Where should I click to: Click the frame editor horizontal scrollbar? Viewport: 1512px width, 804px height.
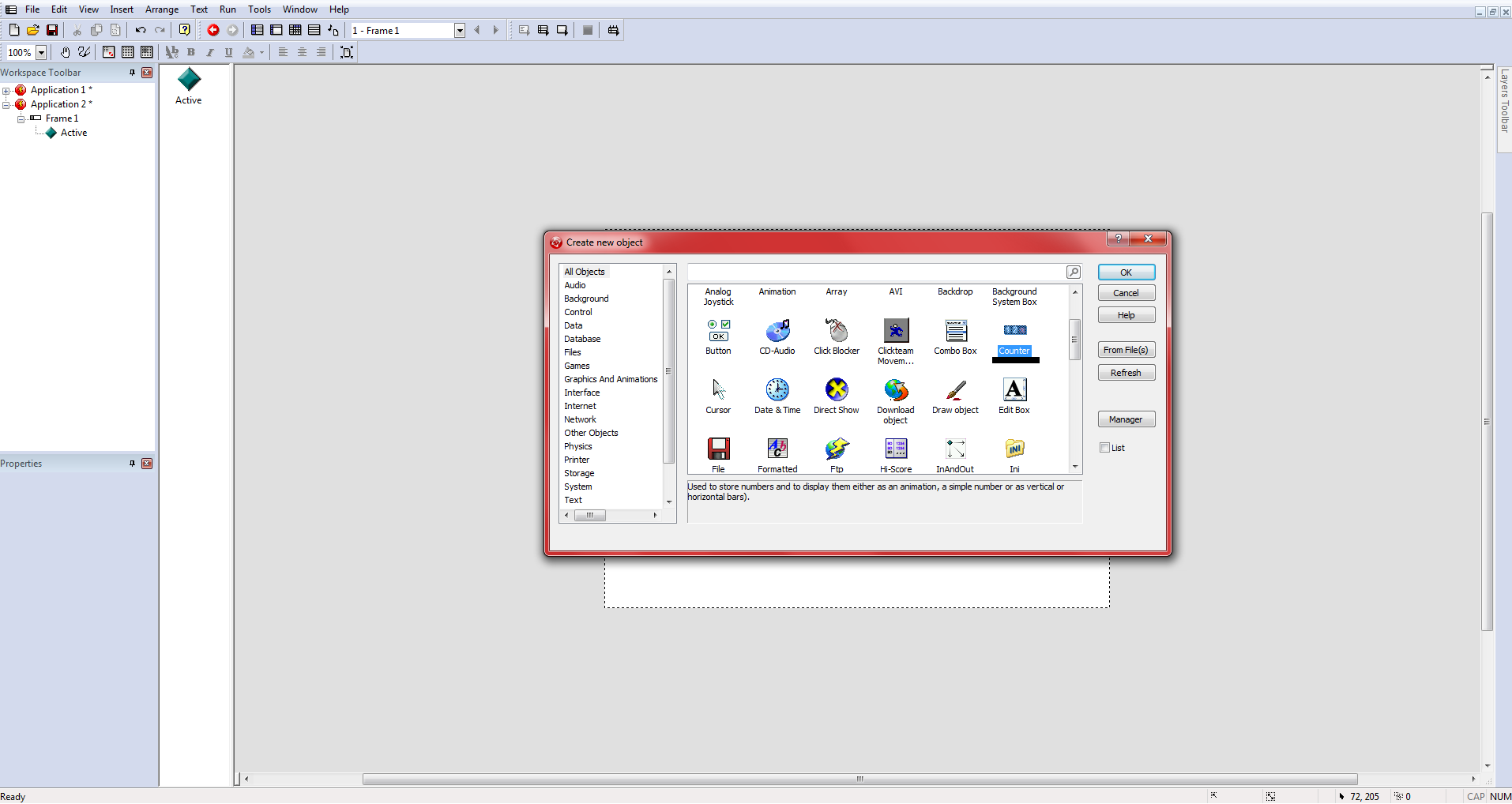pyautogui.click(x=859, y=779)
